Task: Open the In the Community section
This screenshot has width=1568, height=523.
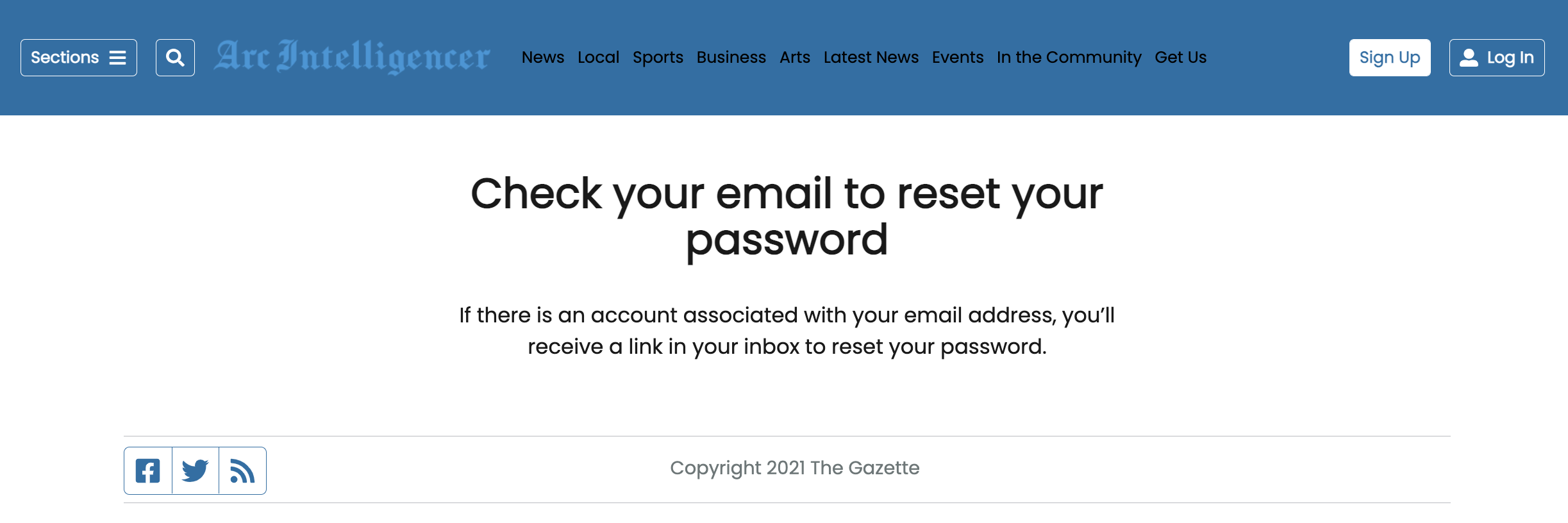Action: coord(1069,57)
